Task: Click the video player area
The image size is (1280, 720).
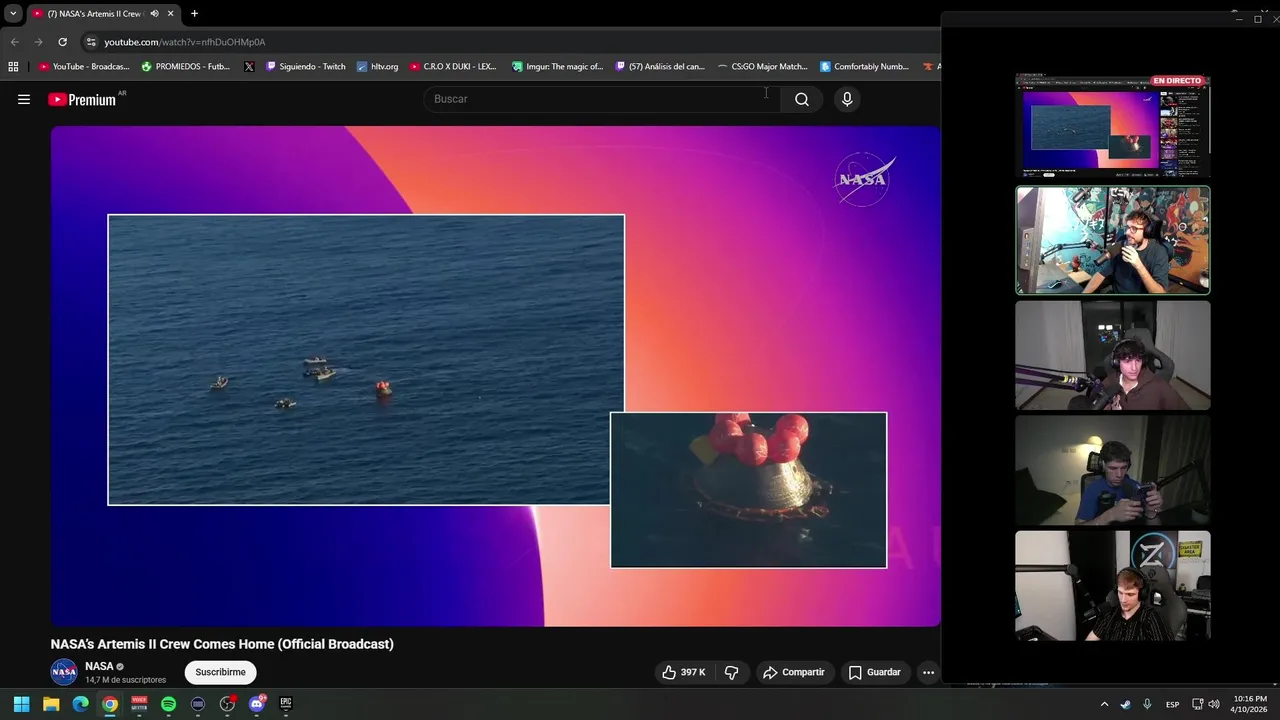Action: 496,376
